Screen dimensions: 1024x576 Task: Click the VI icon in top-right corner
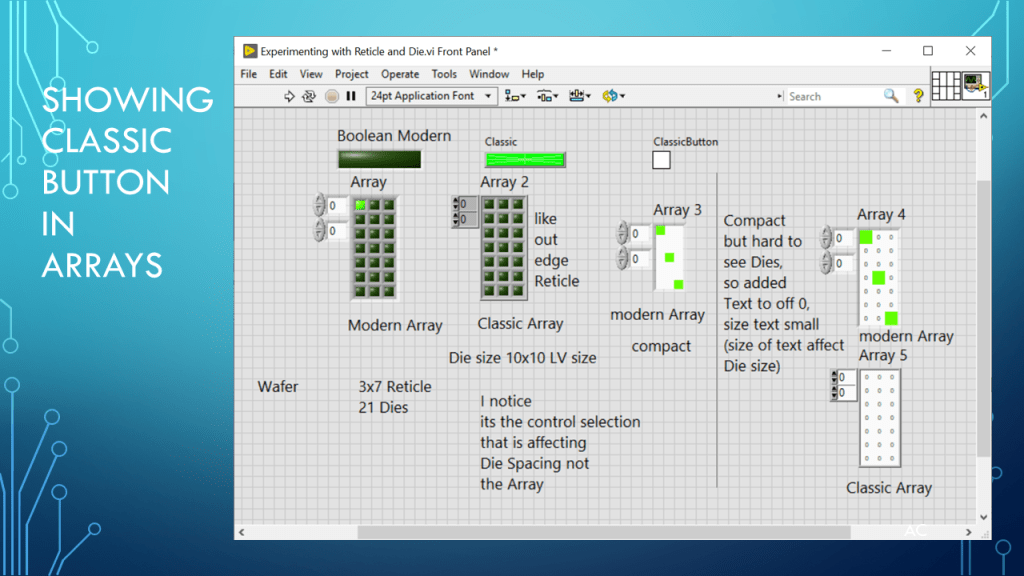pos(976,86)
